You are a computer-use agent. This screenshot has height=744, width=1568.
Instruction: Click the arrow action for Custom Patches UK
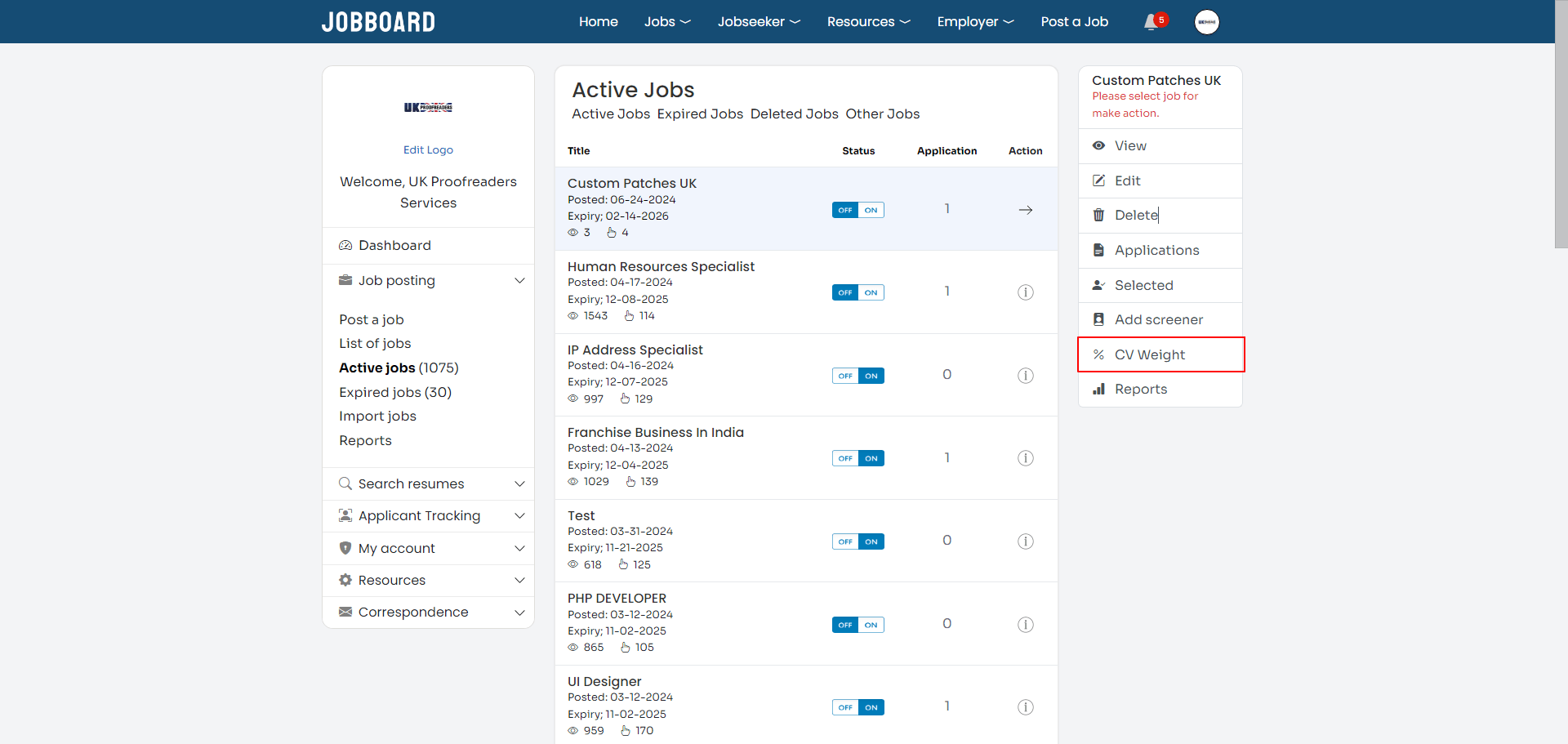coord(1026,210)
